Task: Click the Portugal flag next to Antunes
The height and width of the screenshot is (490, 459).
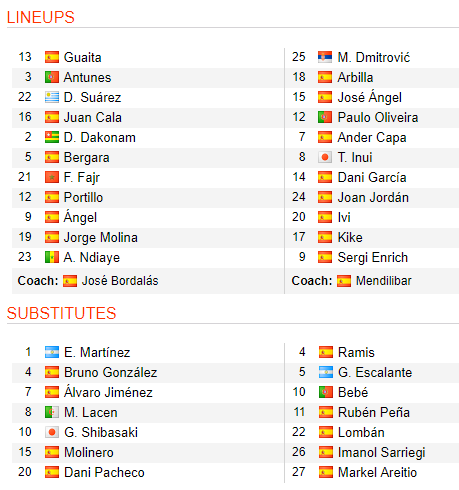Action: click(52, 77)
